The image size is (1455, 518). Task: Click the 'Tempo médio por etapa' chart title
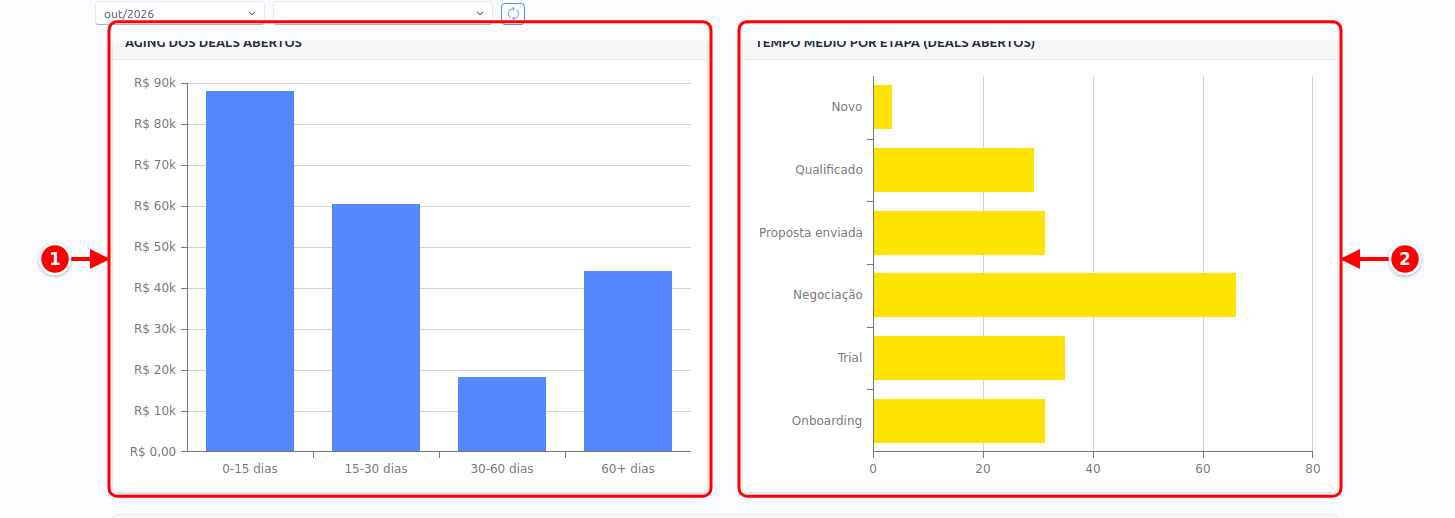point(895,43)
